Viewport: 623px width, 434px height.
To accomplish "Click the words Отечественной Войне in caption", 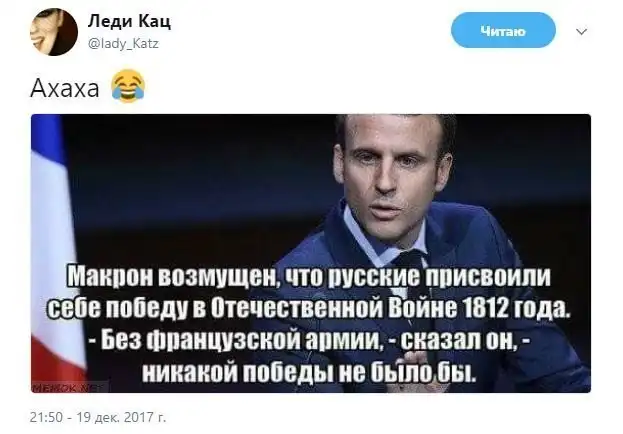I will (x=331, y=308).
